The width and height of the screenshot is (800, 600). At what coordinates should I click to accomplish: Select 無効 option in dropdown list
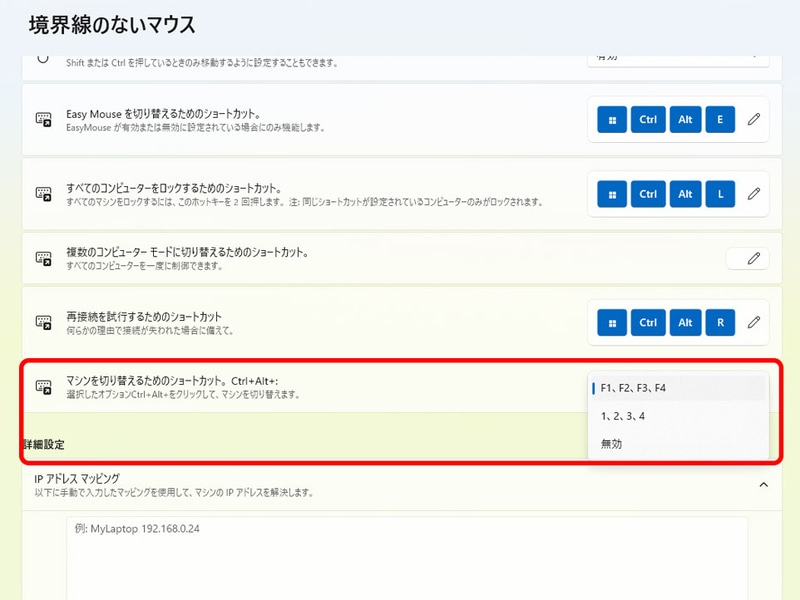[x=678, y=444]
